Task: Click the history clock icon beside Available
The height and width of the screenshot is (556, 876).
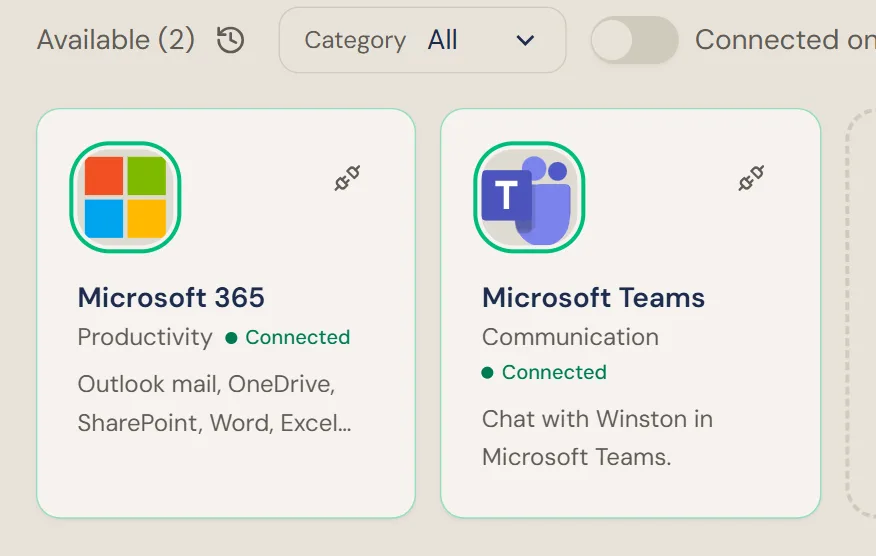Action: [x=230, y=40]
